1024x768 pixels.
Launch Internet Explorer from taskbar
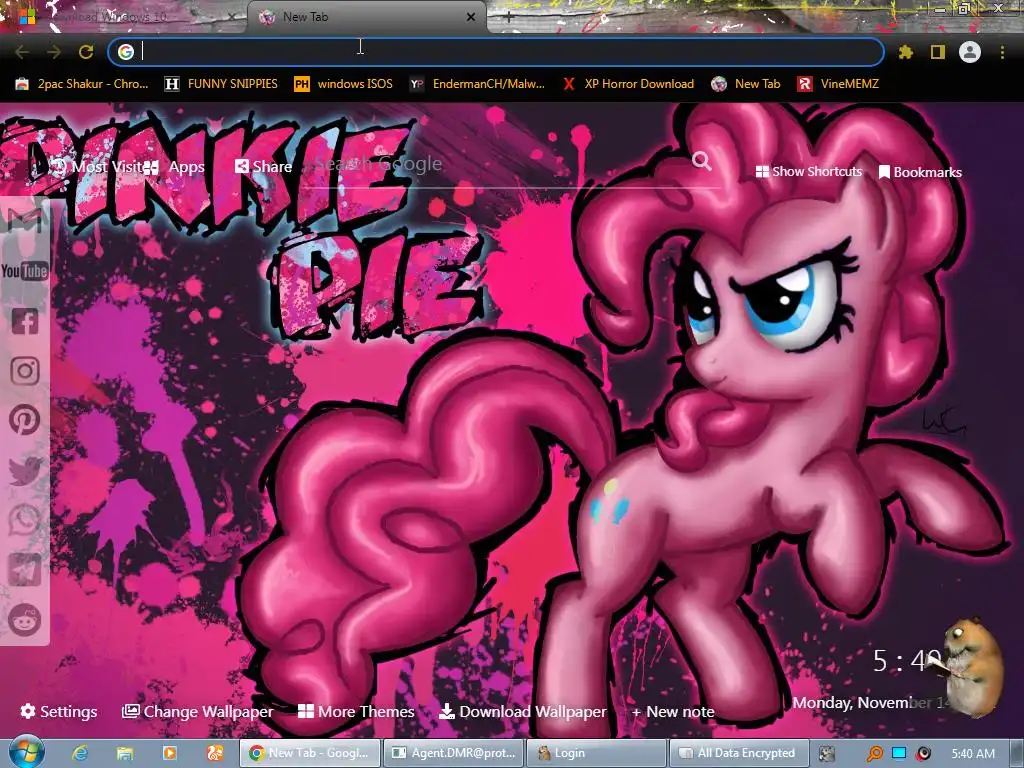80,753
